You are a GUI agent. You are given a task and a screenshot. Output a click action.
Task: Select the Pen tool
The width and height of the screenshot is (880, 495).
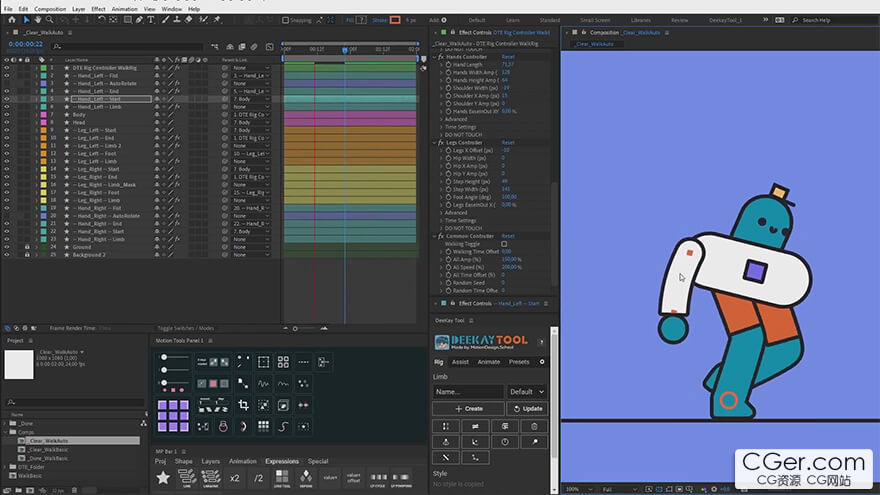[139, 20]
